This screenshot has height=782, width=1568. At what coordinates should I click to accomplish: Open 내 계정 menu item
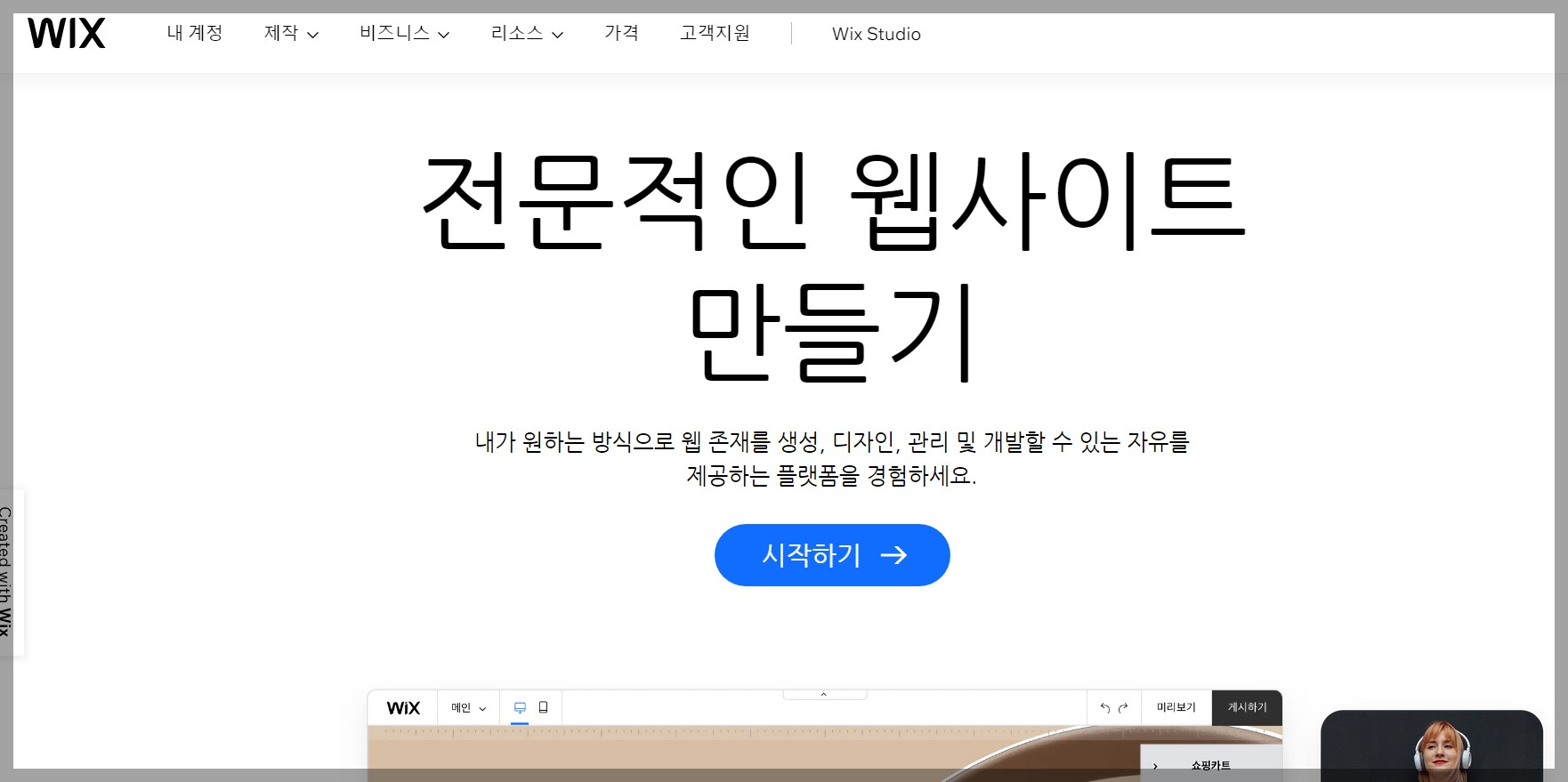tap(195, 34)
